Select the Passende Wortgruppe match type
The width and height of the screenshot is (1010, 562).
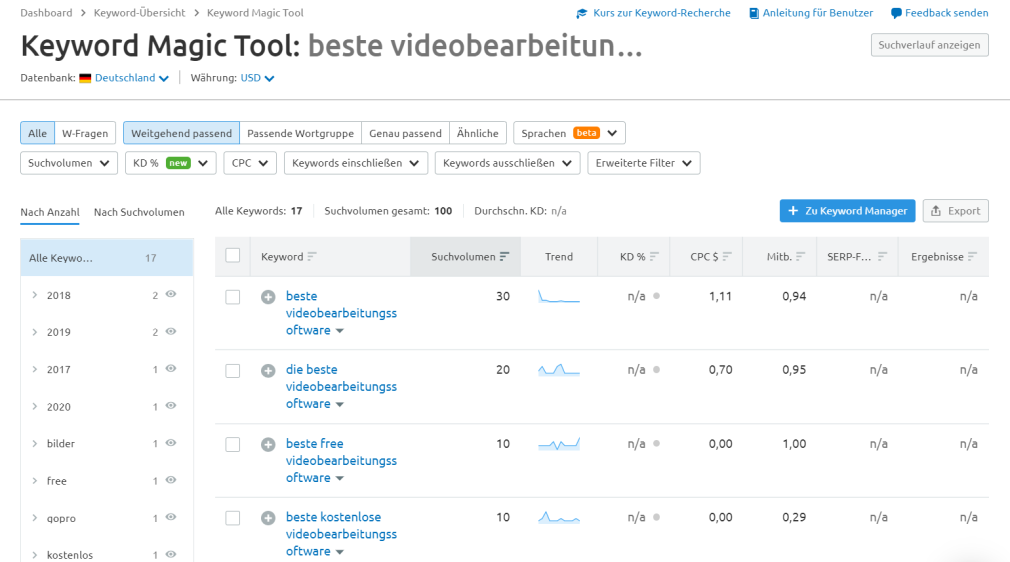pos(300,133)
